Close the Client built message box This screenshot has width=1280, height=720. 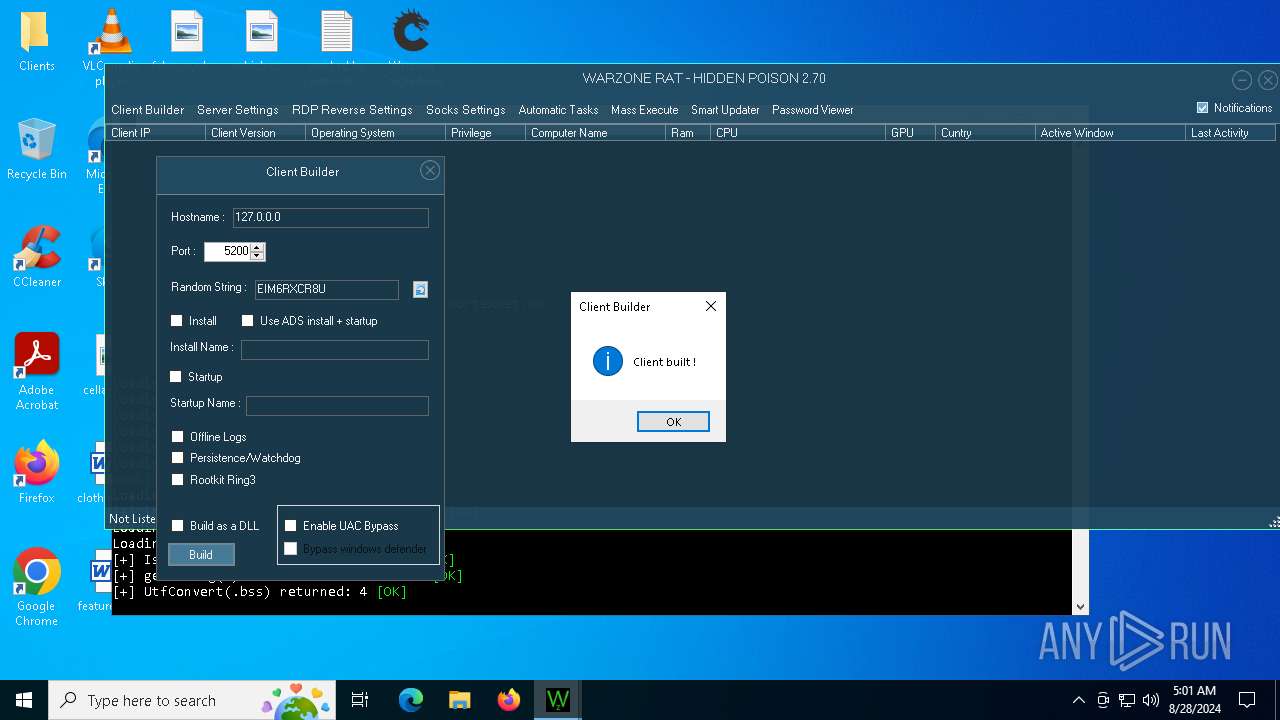pyautogui.click(x=711, y=307)
